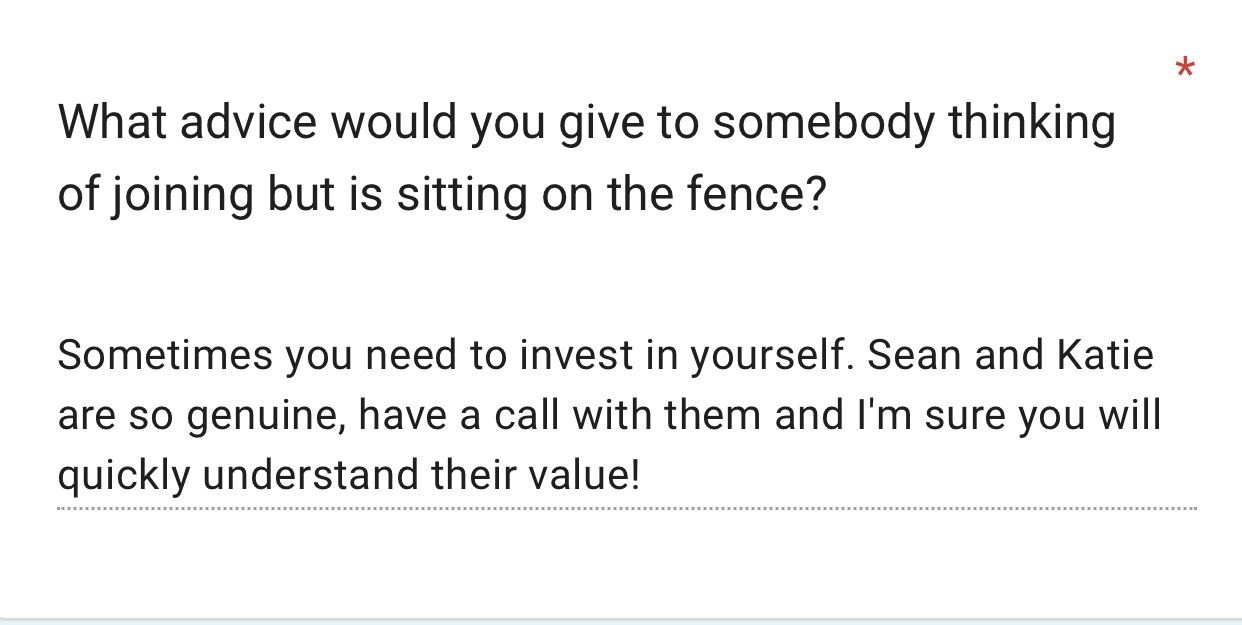1242x625 pixels.
Task: Click the word "somebody" in the question
Action: click(x=824, y=124)
